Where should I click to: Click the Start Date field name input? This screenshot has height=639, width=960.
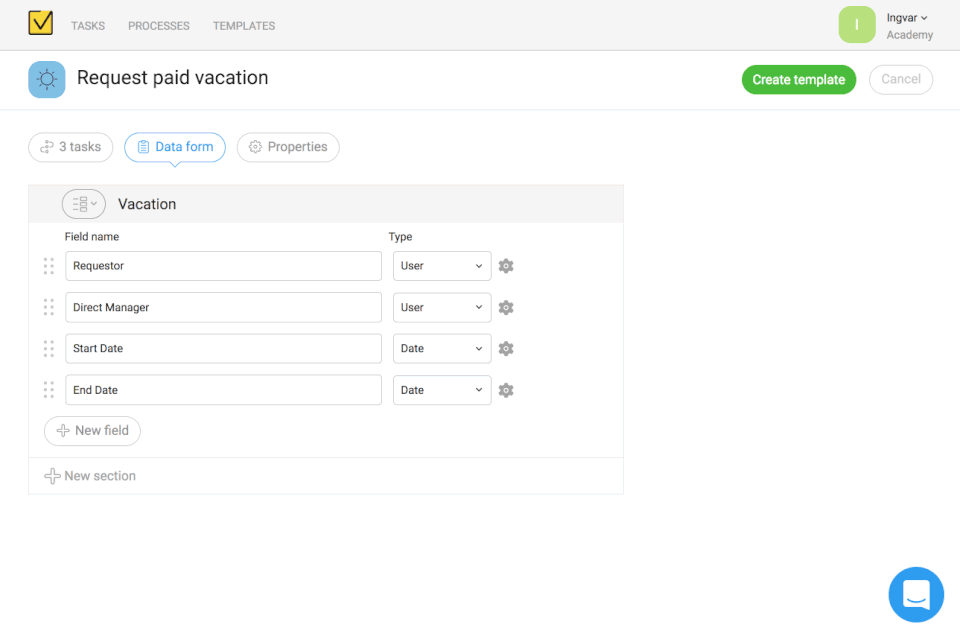pos(223,349)
